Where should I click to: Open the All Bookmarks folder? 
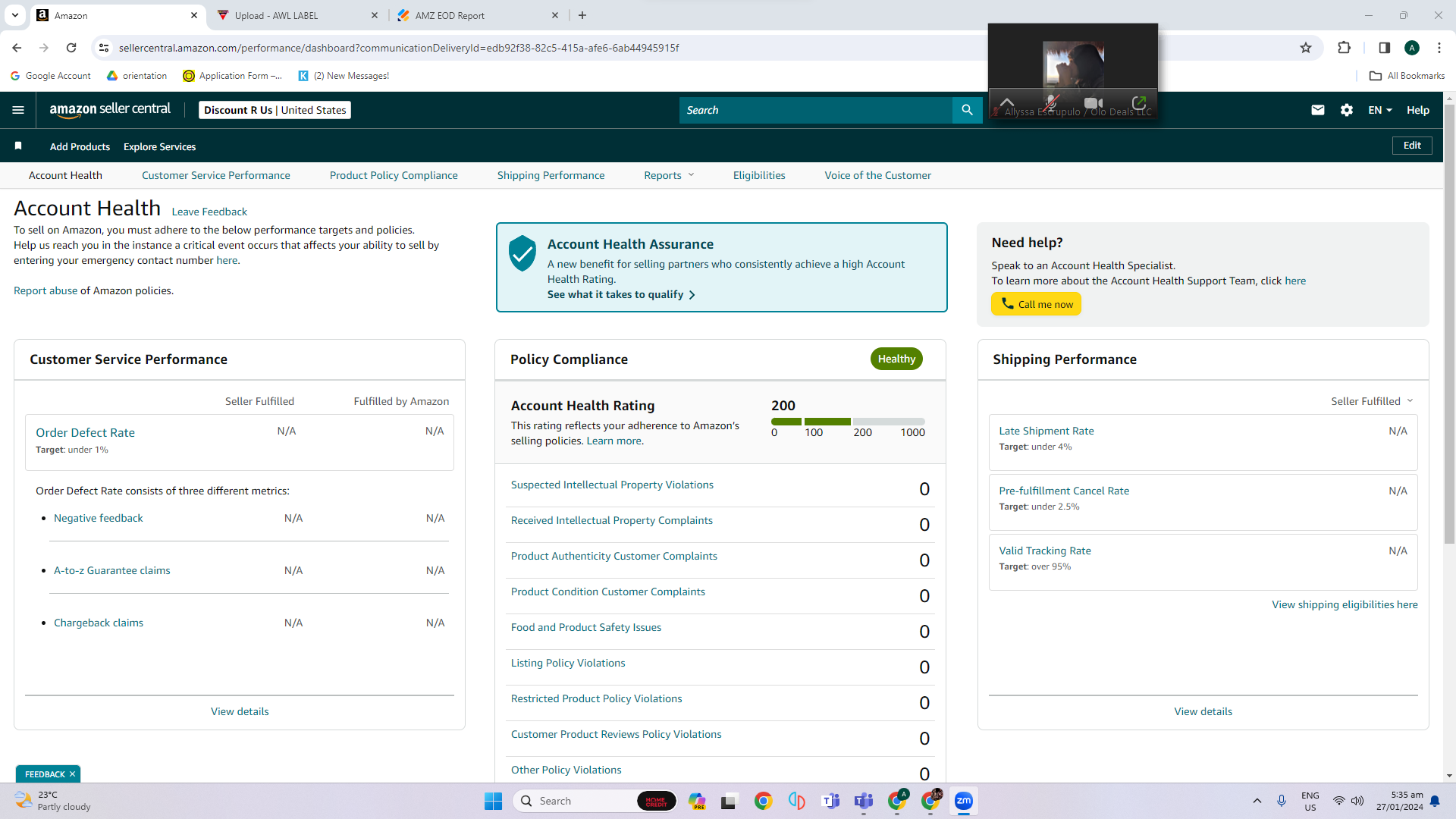(x=1407, y=76)
